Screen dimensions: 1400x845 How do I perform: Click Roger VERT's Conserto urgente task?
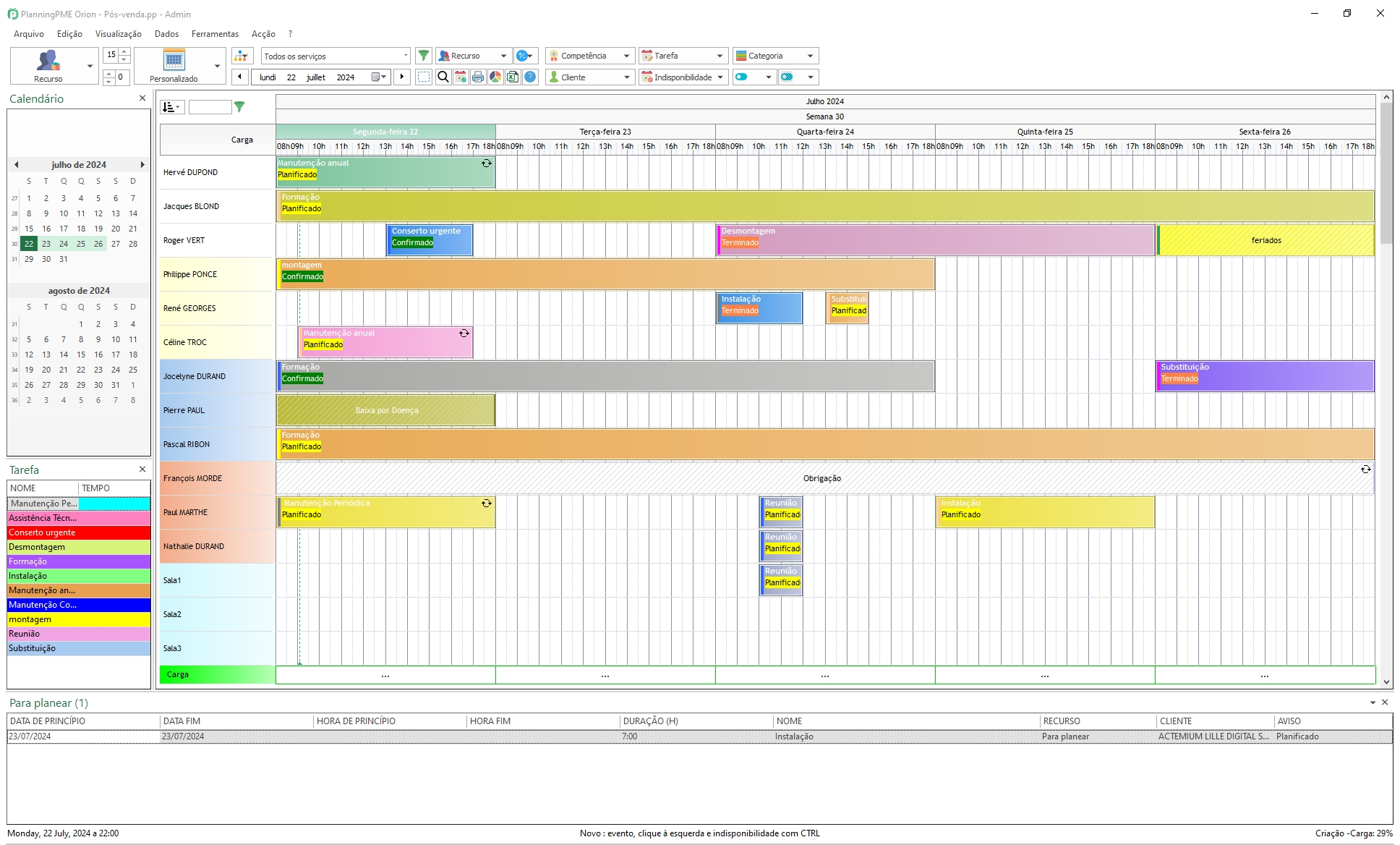pos(430,240)
